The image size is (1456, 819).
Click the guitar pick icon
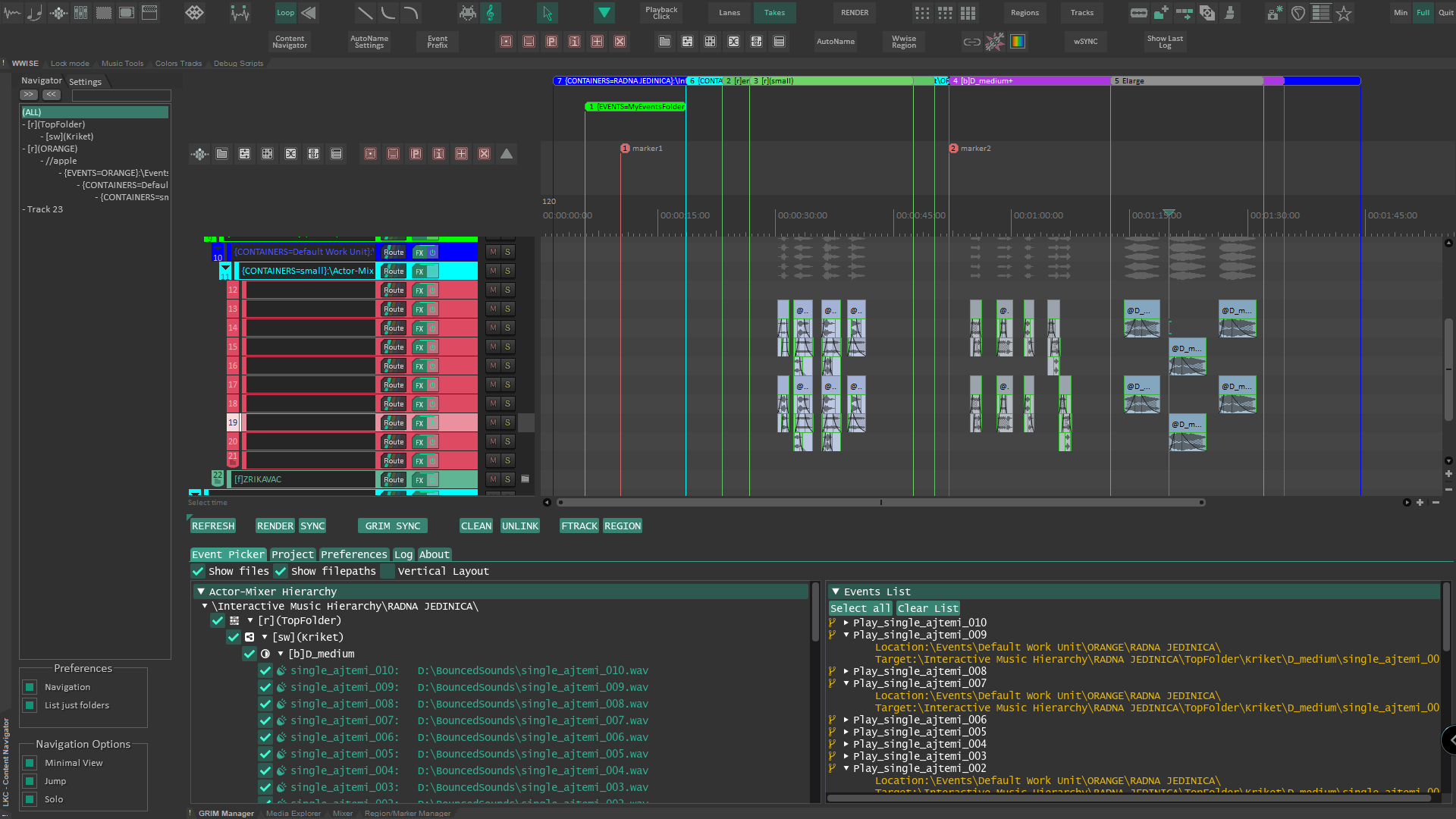coord(1298,13)
